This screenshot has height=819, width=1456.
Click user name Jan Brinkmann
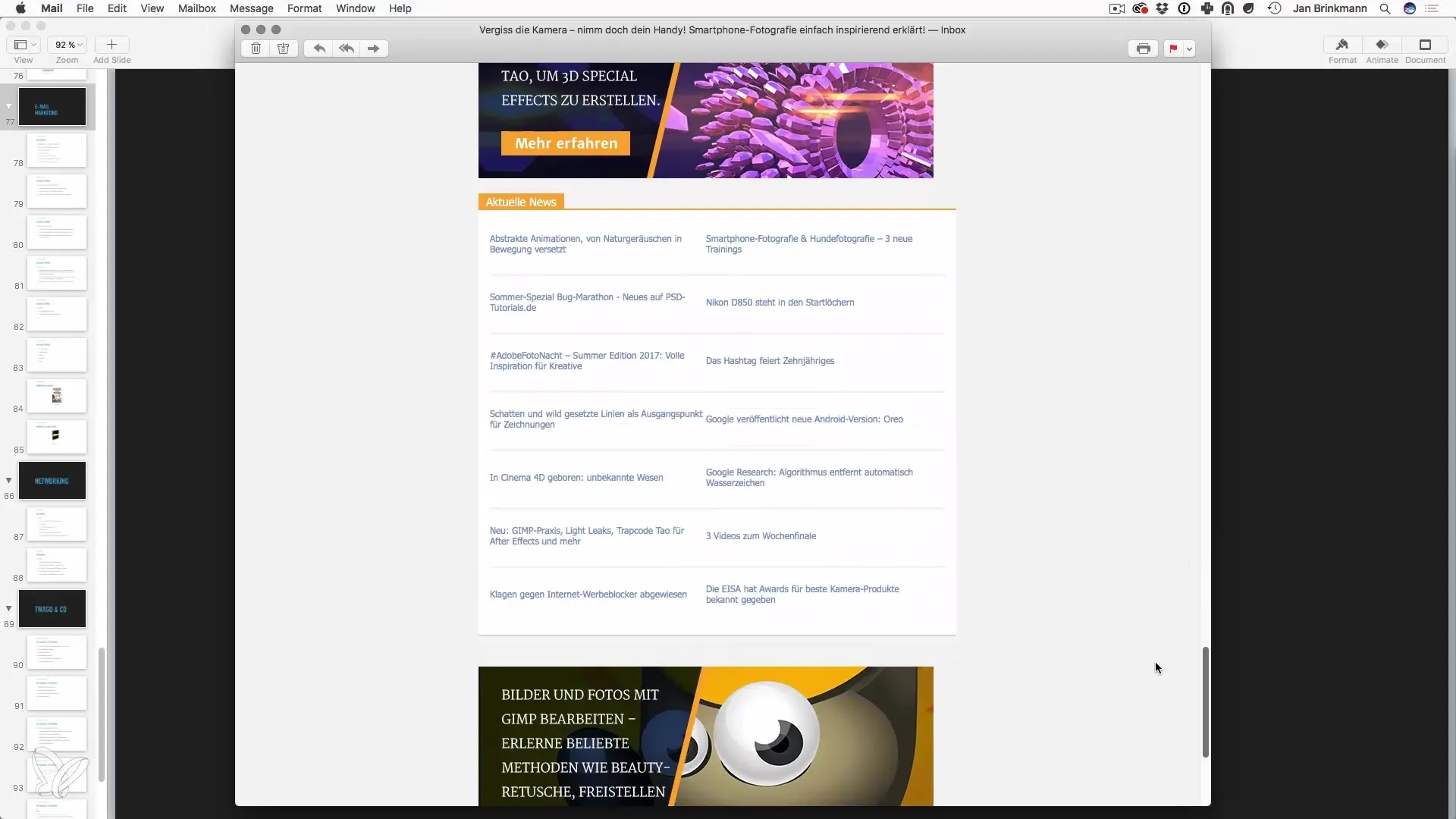[x=1329, y=8]
